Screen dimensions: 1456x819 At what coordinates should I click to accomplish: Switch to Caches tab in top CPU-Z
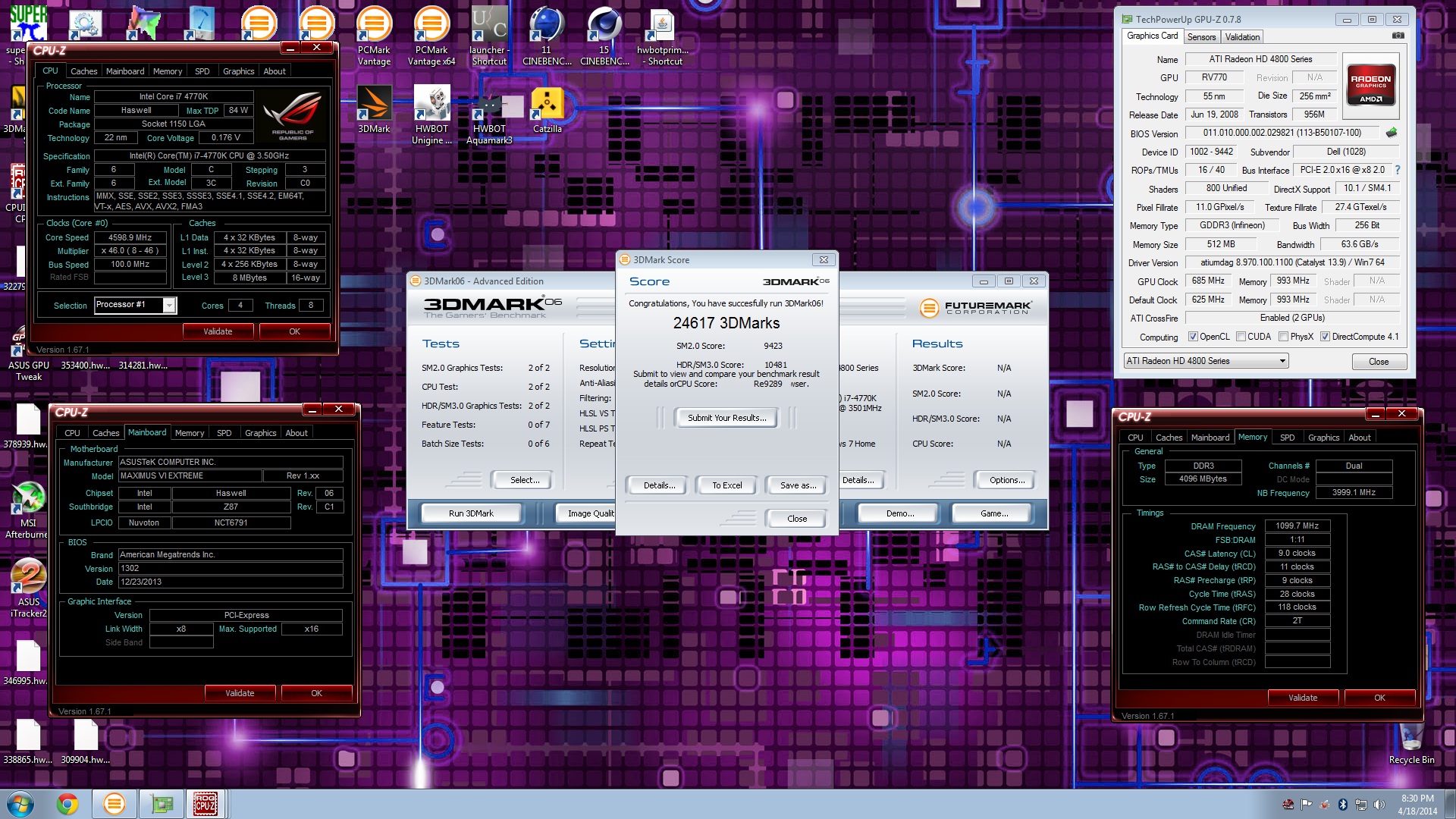pos(83,71)
